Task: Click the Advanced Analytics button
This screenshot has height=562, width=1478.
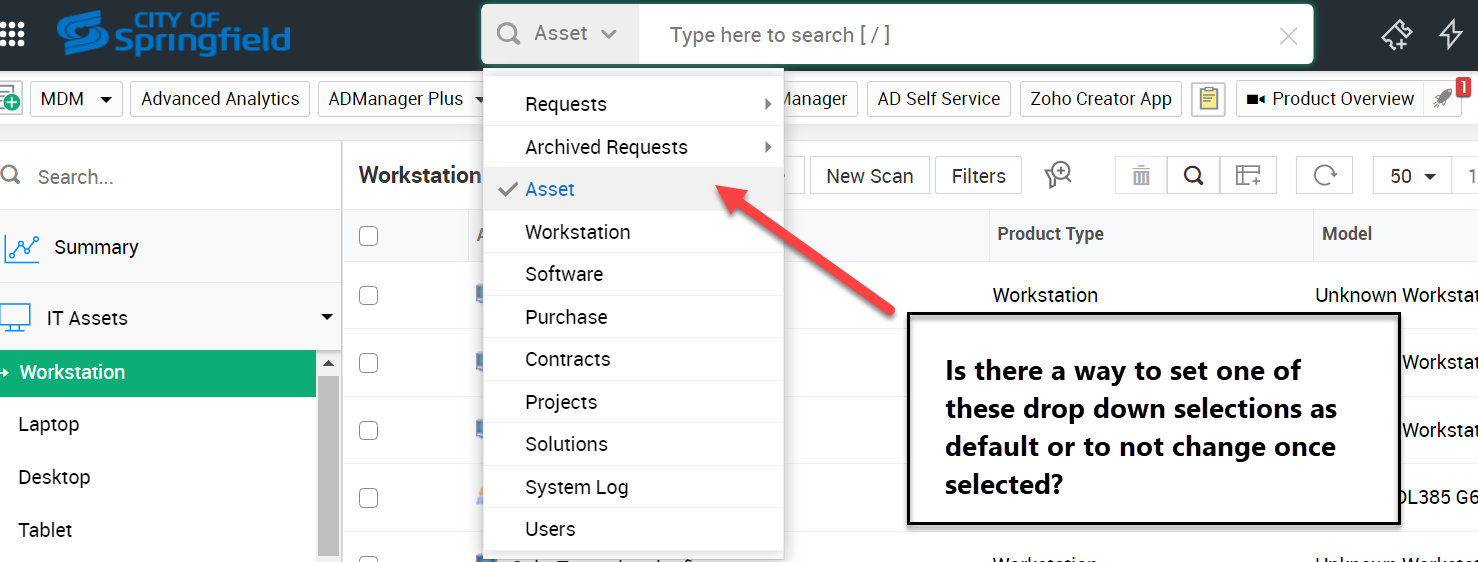Action: [220, 99]
